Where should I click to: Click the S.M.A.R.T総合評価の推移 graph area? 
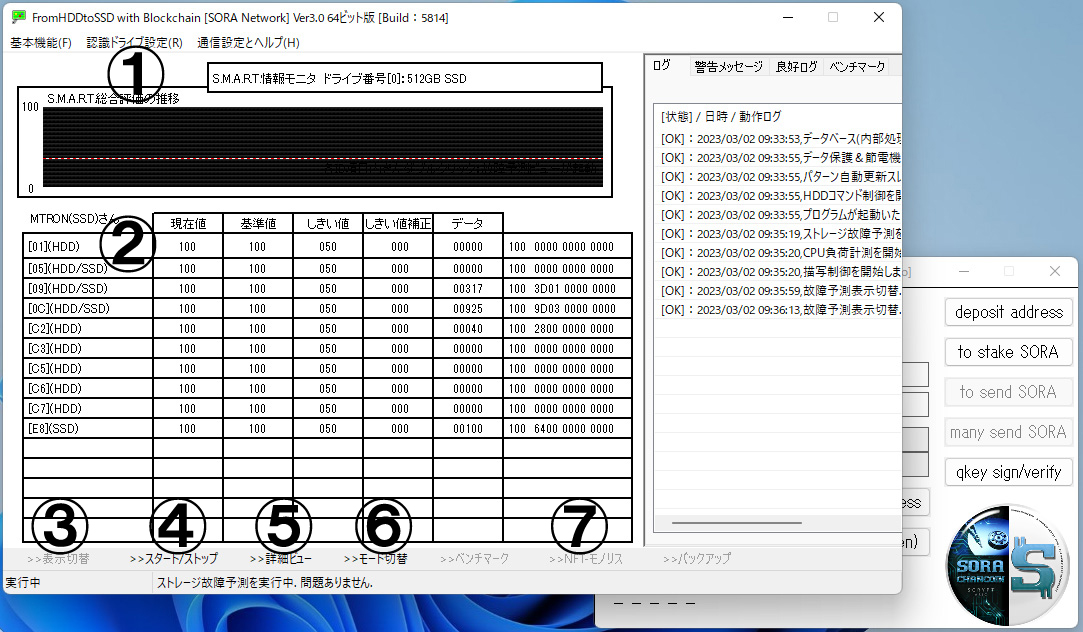pyautogui.click(x=323, y=146)
